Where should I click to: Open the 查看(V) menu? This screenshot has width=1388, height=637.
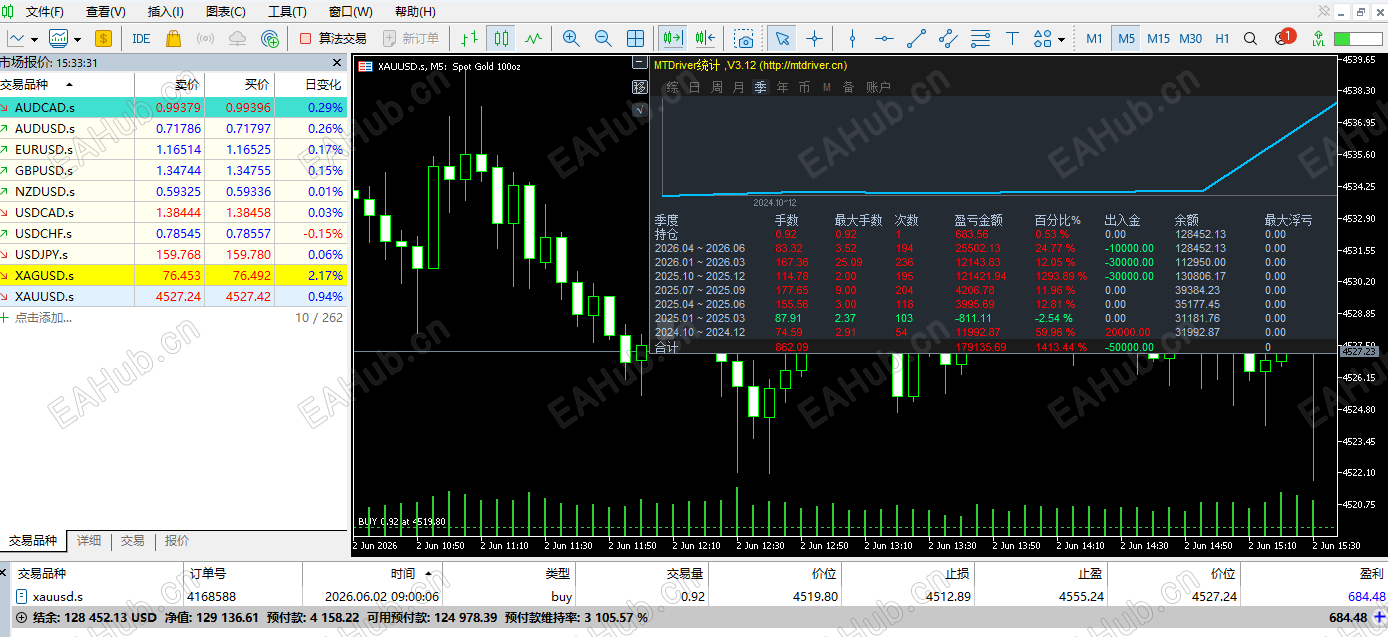pos(106,12)
